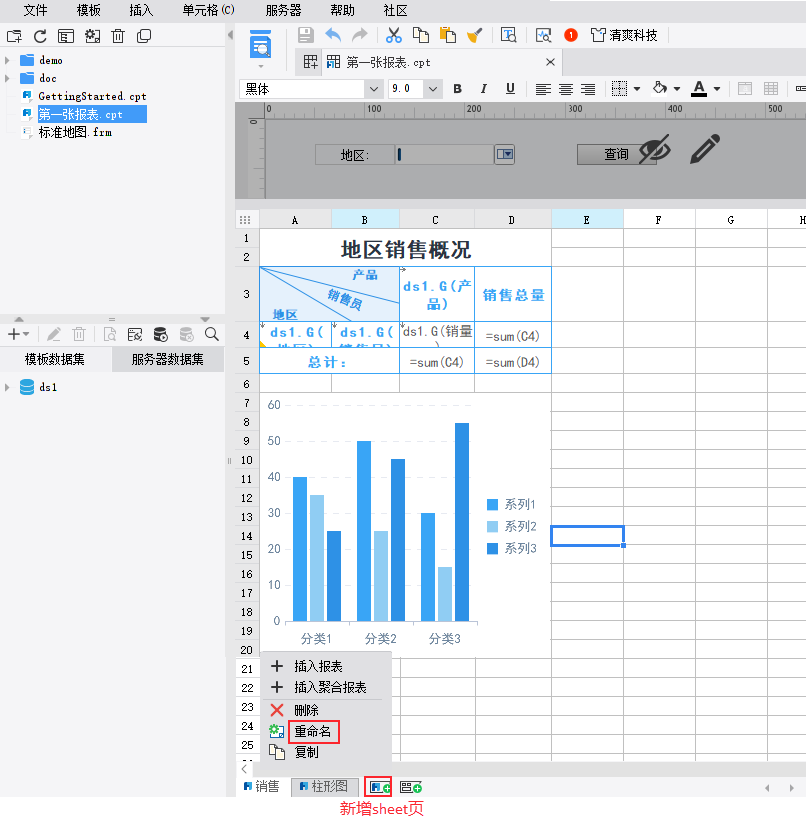This screenshot has width=806, height=826.
Task: Open the 服务器 menu
Action: click(x=283, y=11)
